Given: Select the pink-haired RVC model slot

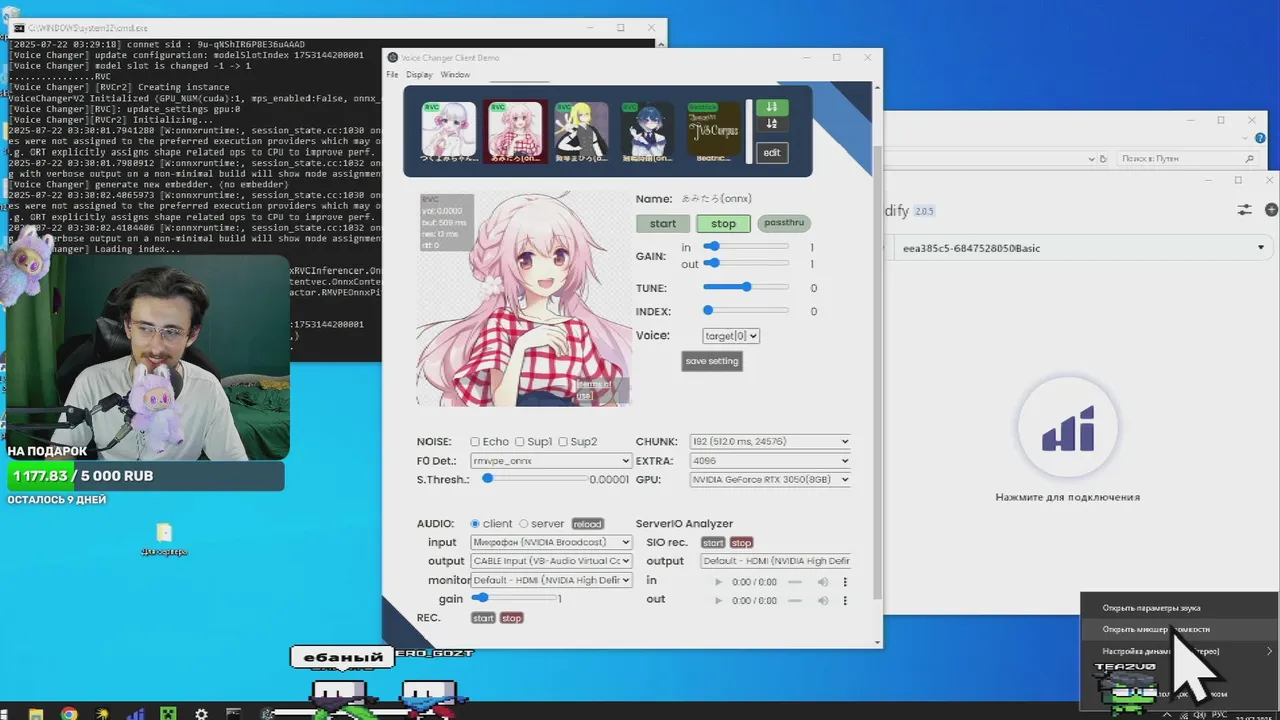Looking at the screenshot, I should (515, 131).
